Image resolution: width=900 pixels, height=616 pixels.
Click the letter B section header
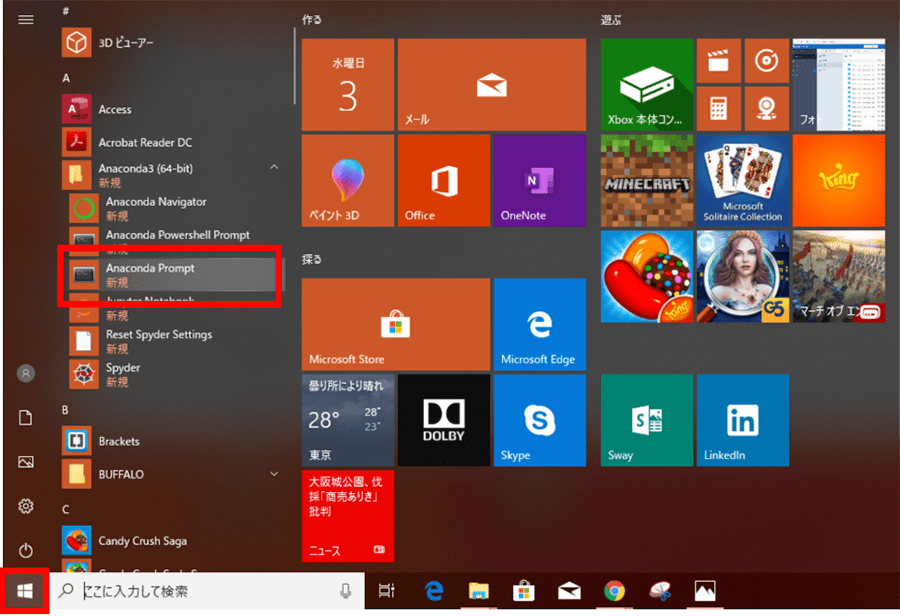tap(65, 410)
